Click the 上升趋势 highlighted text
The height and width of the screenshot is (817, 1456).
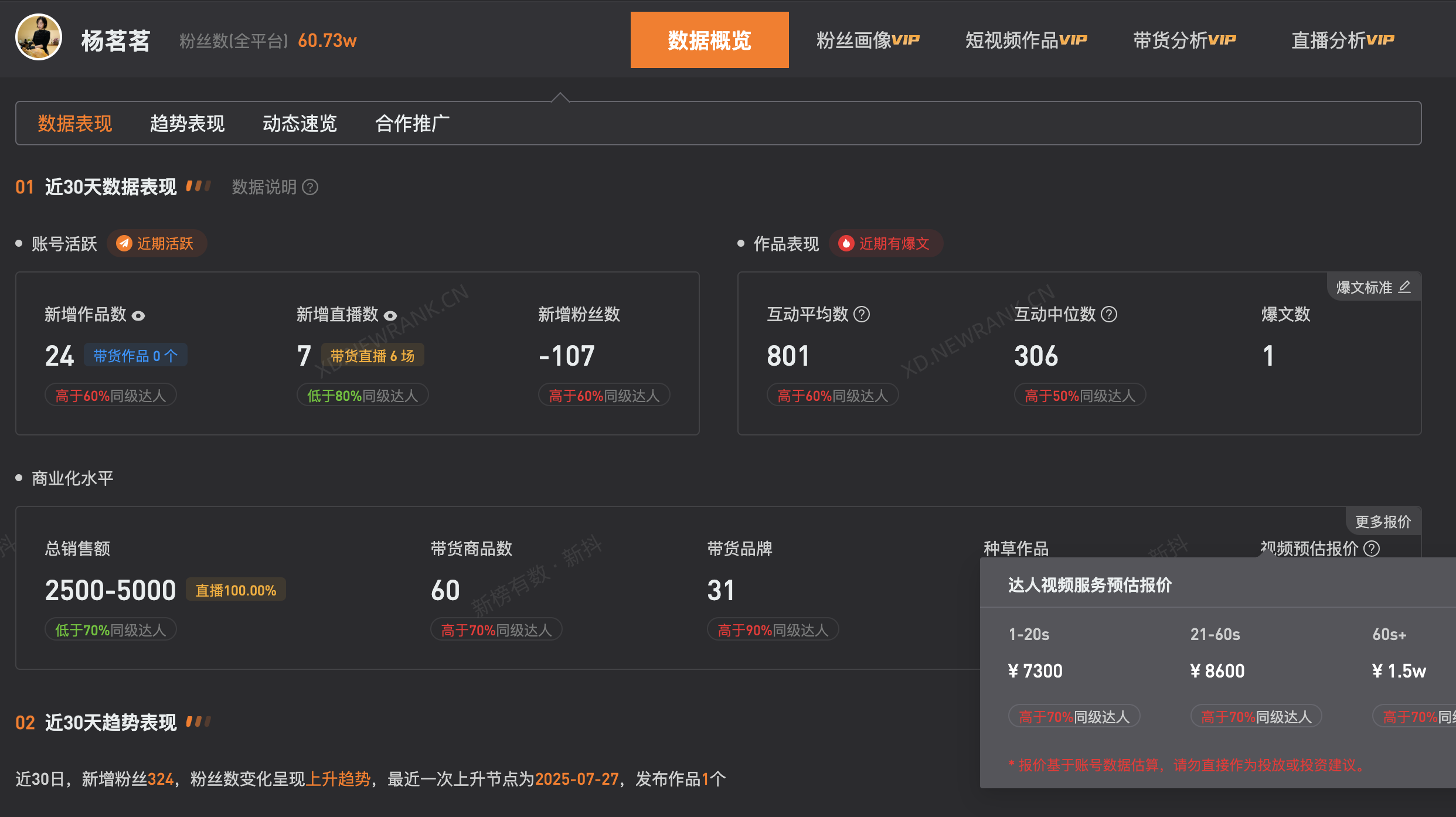point(338,779)
